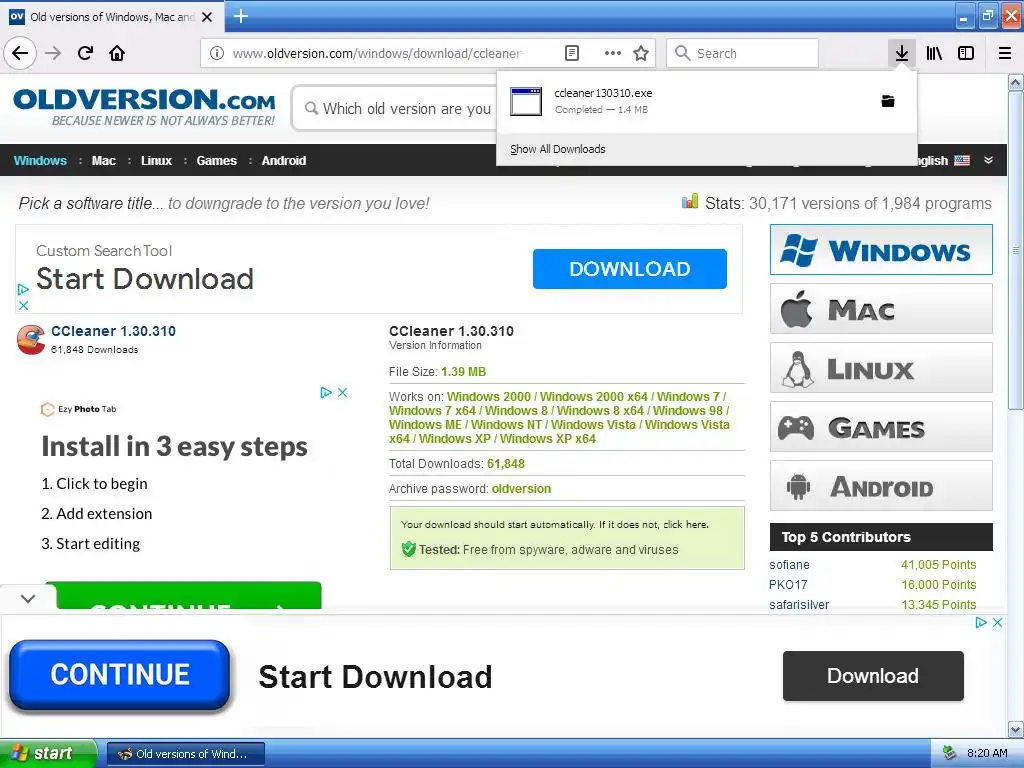Open the downloaded ccleaner130310.exe file entry
This screenshot has width=1024, height=768.
coord(686,101)
